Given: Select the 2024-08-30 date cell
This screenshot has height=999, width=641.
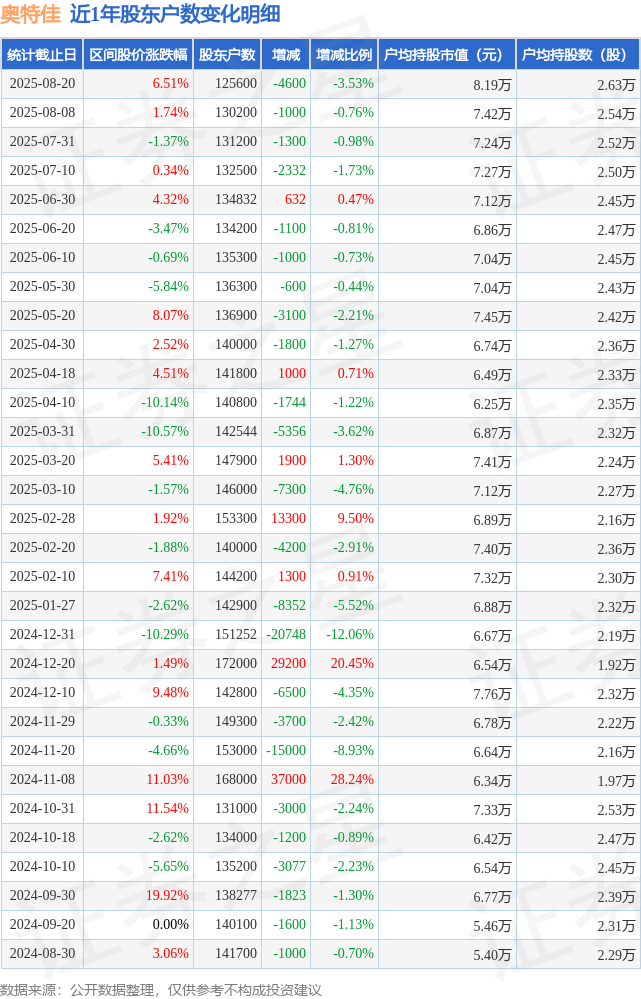Looking at the screenshot, I should (42, 953).
